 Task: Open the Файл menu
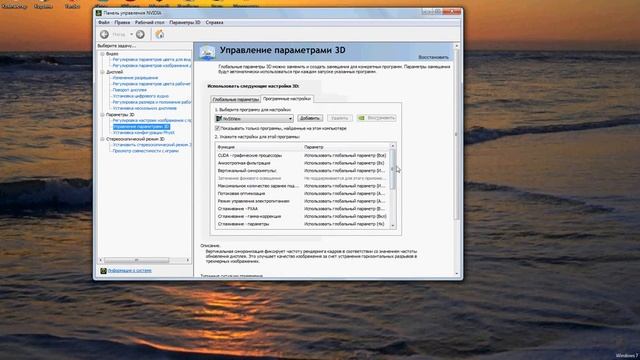pos(104,22)
